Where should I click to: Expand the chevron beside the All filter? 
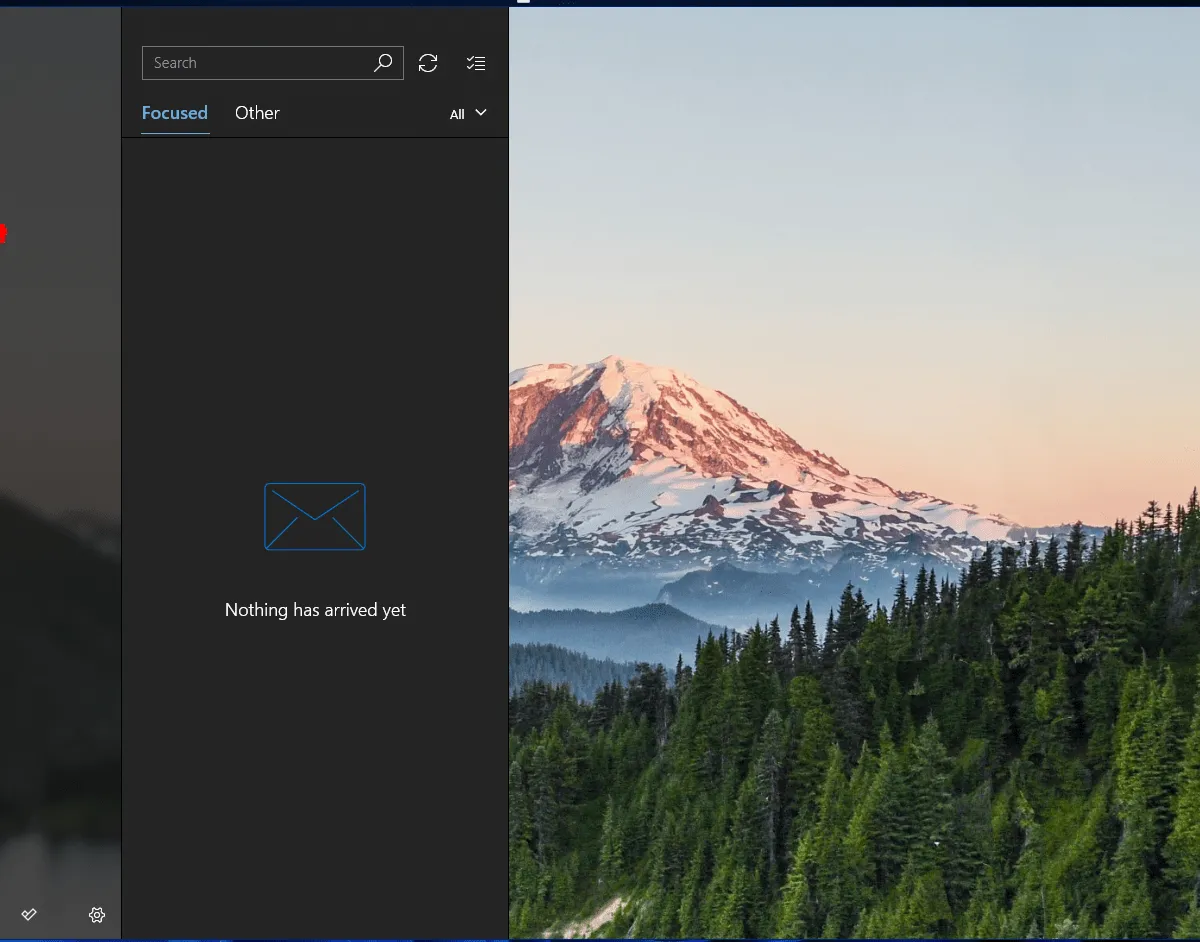(481, 113)
